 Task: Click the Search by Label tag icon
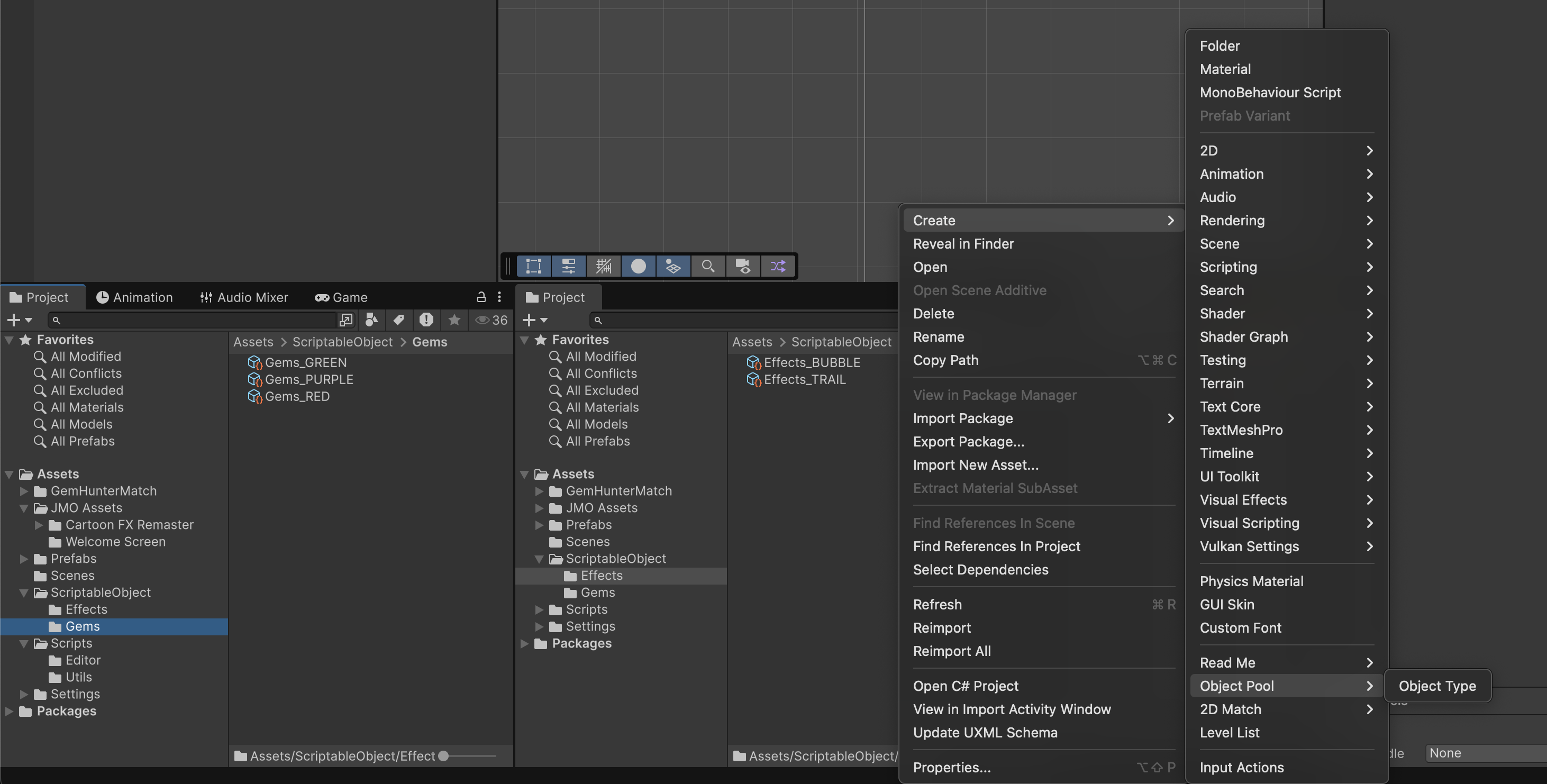[x=399, y=320]
